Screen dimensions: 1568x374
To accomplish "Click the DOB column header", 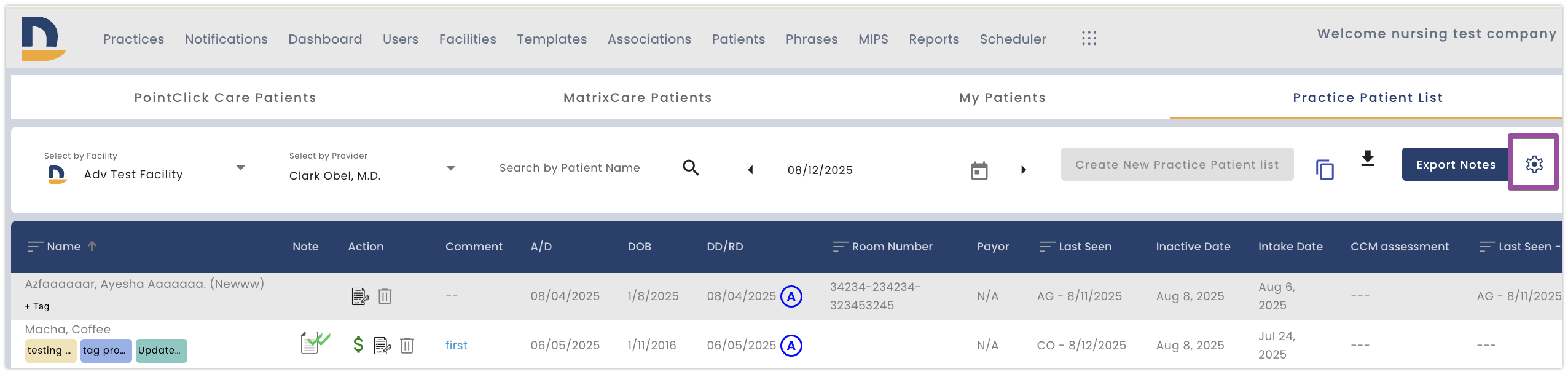I will (639, 247).
